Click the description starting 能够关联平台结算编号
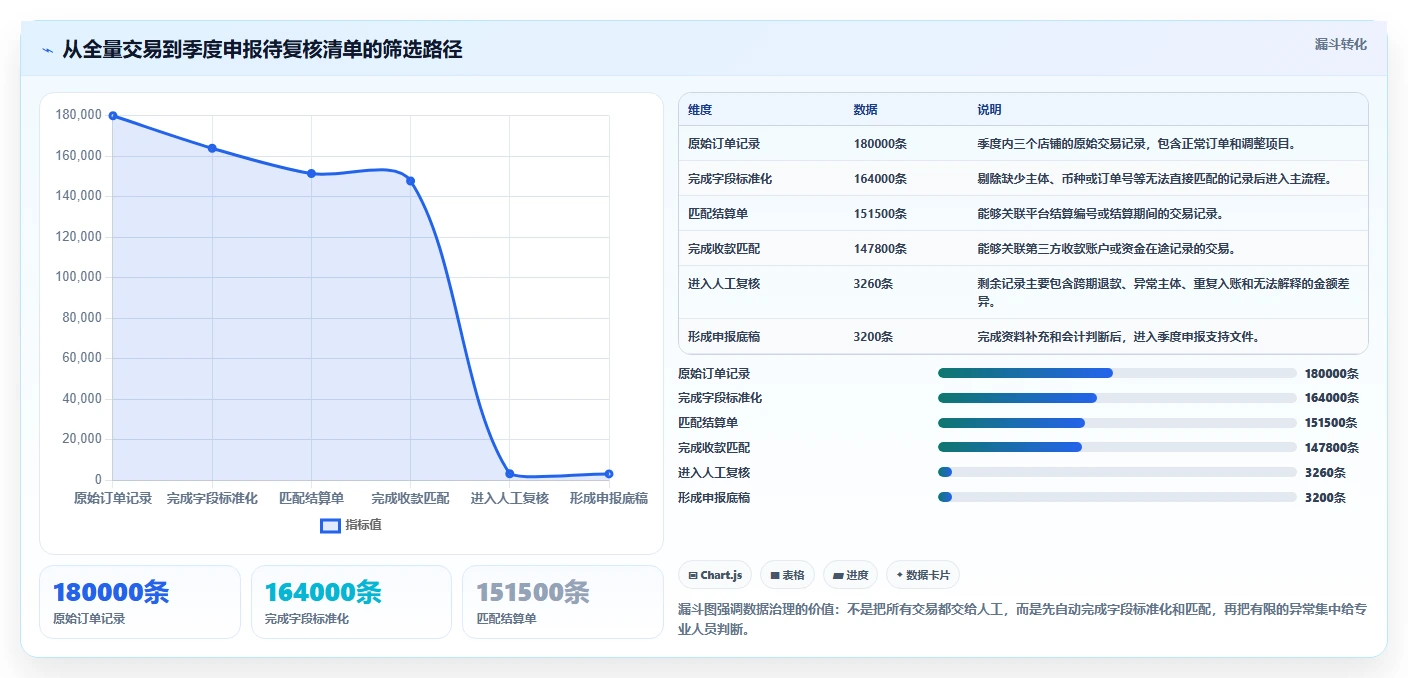Image resolution: width=1408 pixels, height=678 pixels. tap(1101, 214)
